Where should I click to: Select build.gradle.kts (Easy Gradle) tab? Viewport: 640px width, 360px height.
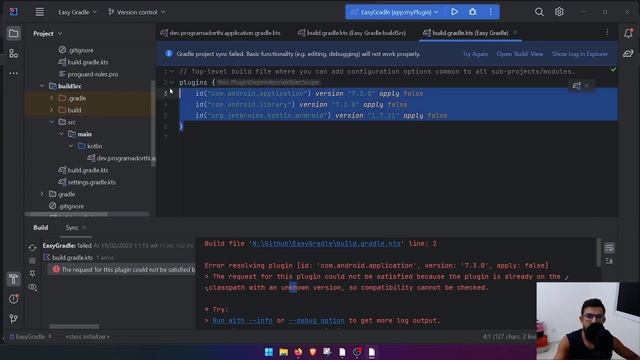pos(466,33)
